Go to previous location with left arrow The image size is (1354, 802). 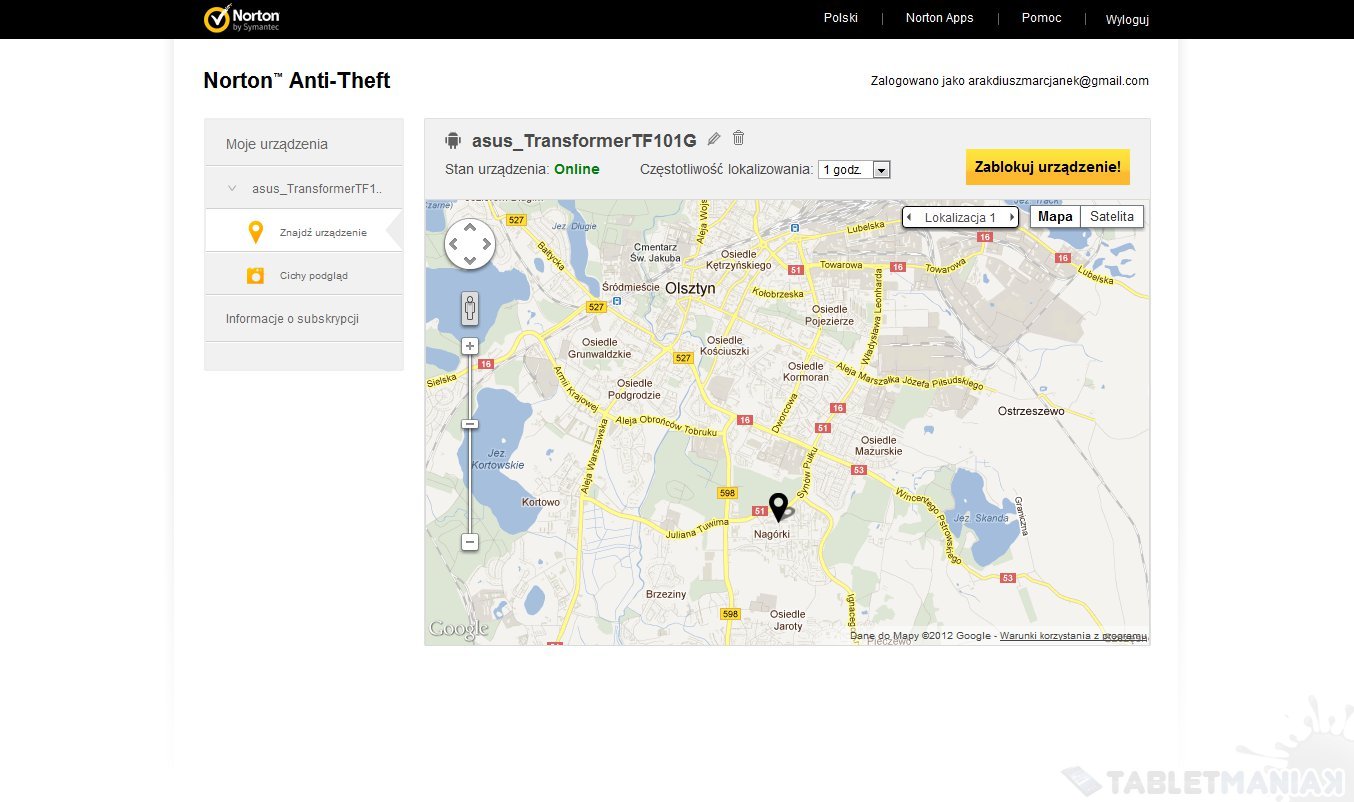(x=909, y=218)
